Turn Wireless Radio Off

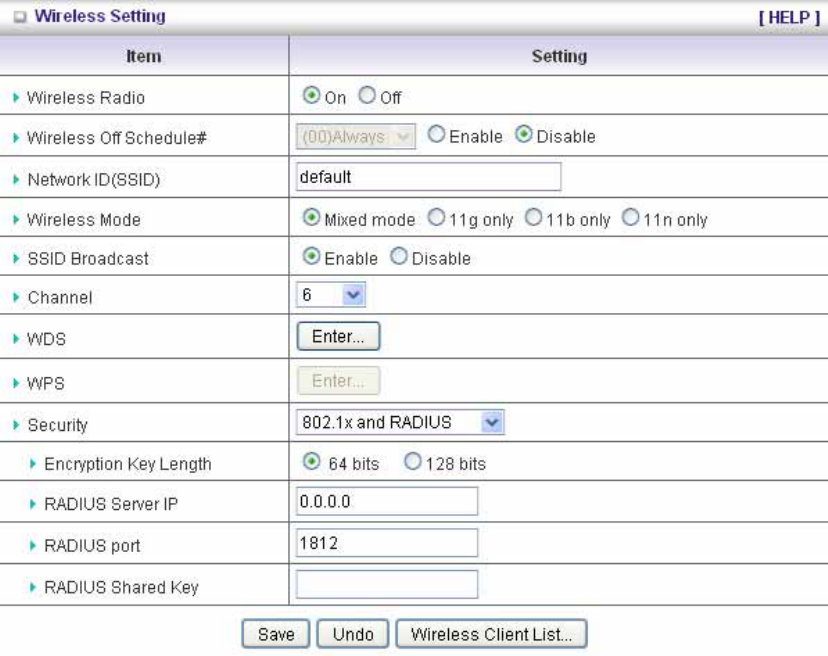(x=367, y=95)
